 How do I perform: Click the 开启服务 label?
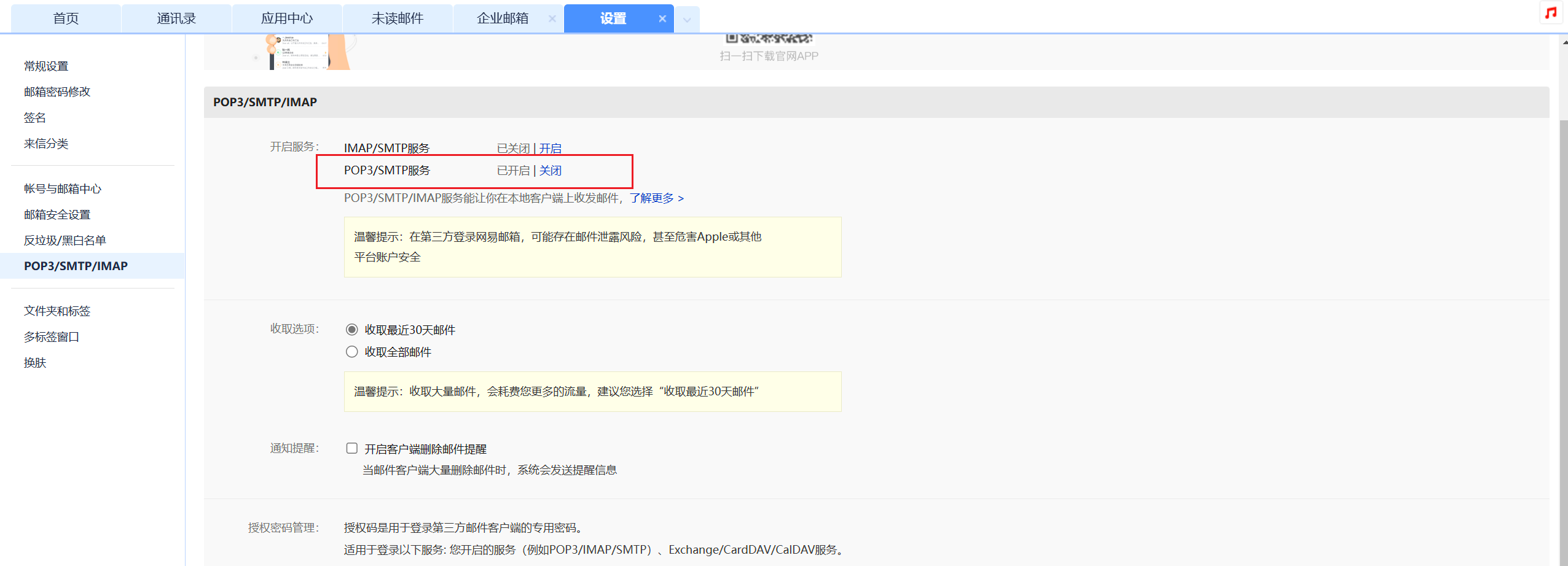pyautogui.click(x=294, y=146)
